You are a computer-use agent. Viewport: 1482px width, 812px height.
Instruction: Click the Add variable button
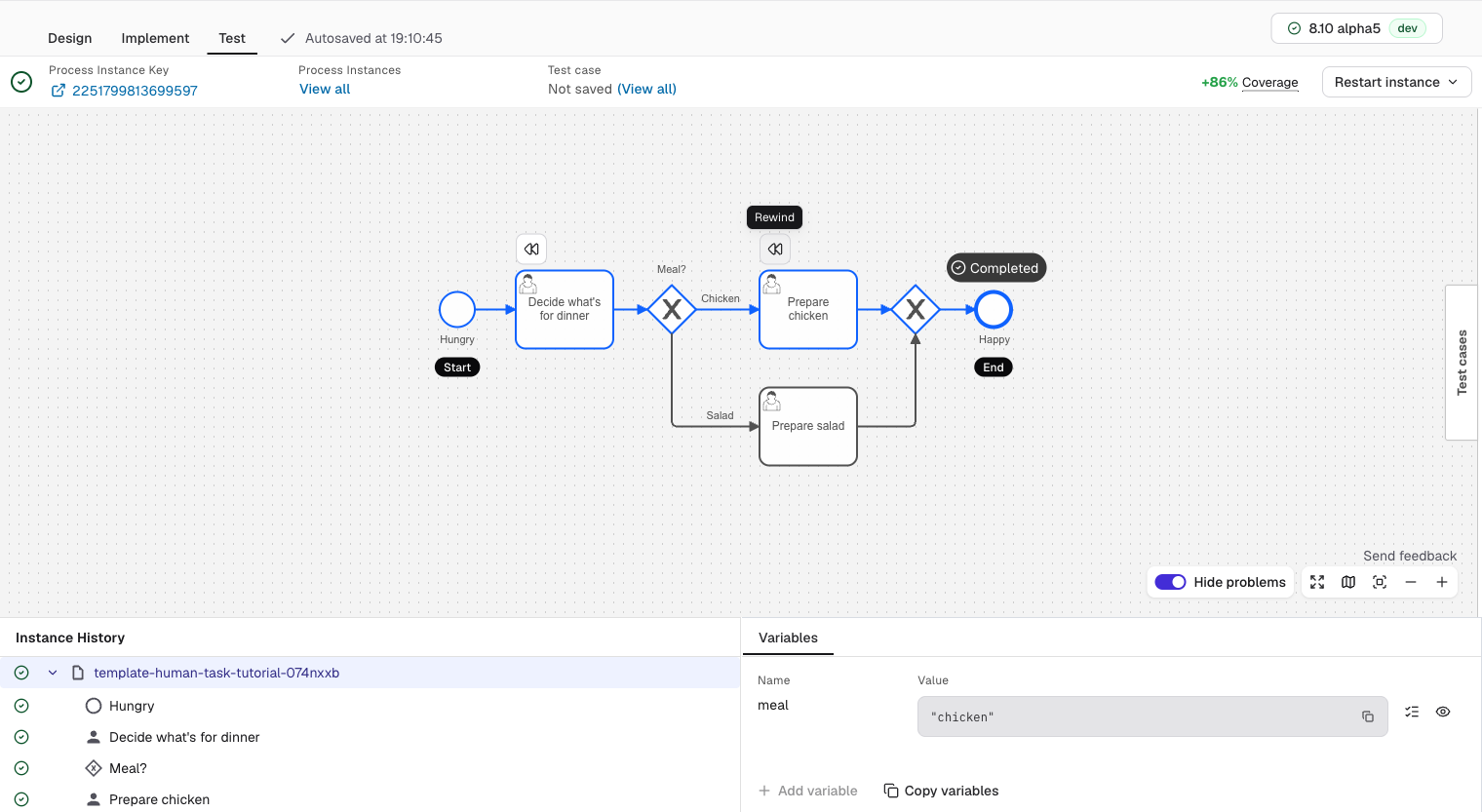coord(808,791)
